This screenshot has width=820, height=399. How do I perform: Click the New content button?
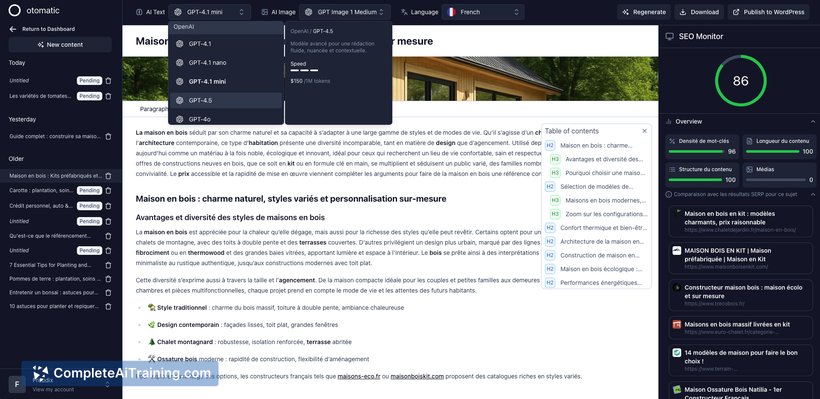pyautogui.click(x=60, y=45)
